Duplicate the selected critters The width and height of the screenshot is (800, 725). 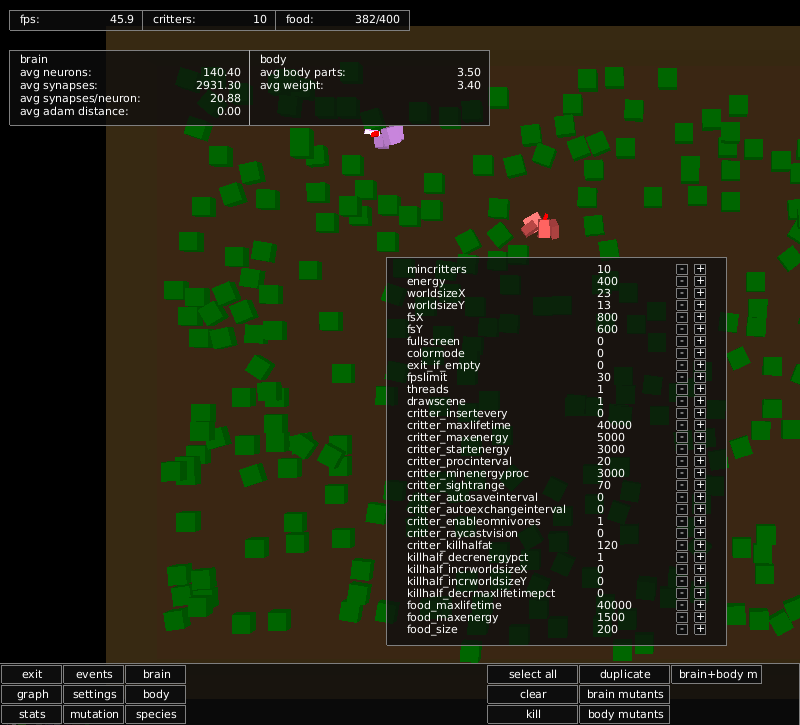[x=625, y=674]
